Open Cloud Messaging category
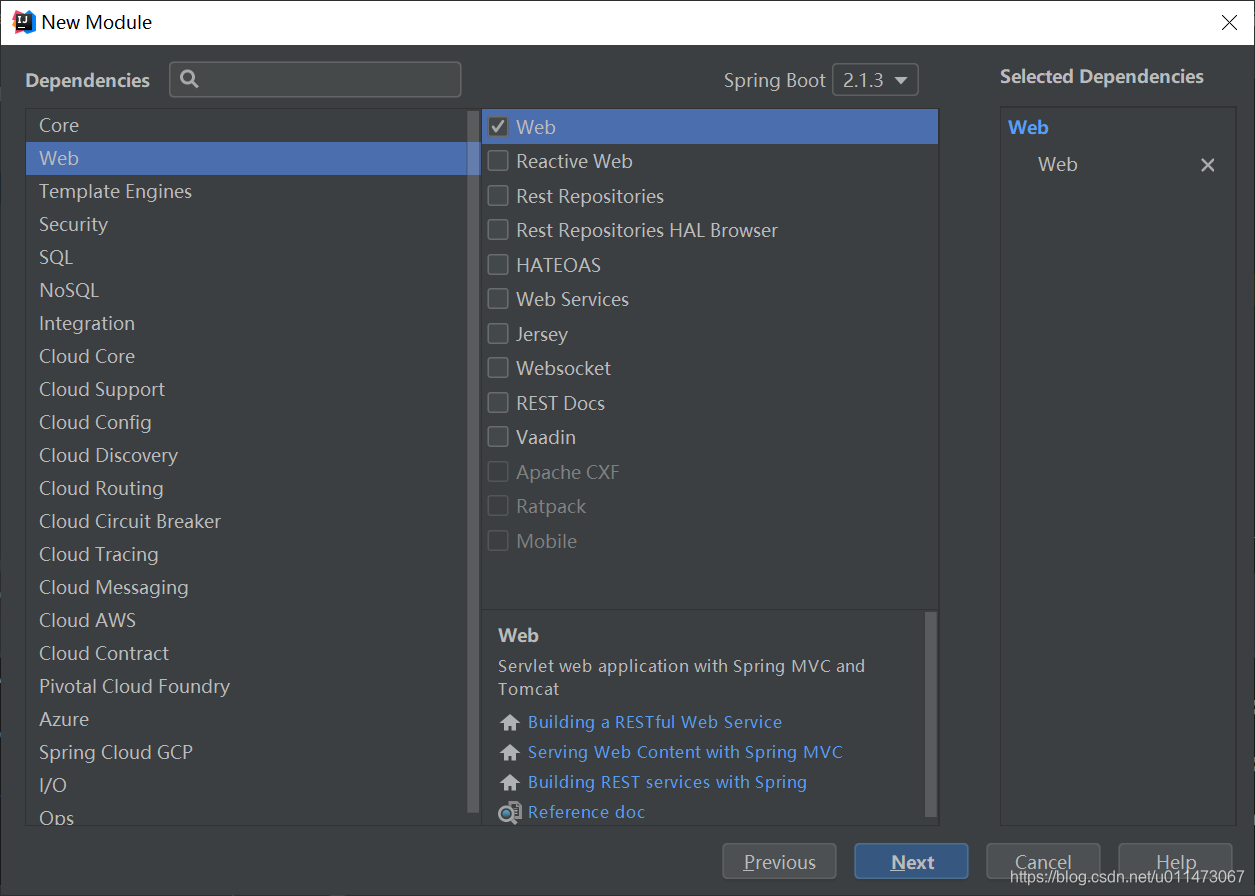The width and height of the screenshot is (1255, 896). [247, 587]
